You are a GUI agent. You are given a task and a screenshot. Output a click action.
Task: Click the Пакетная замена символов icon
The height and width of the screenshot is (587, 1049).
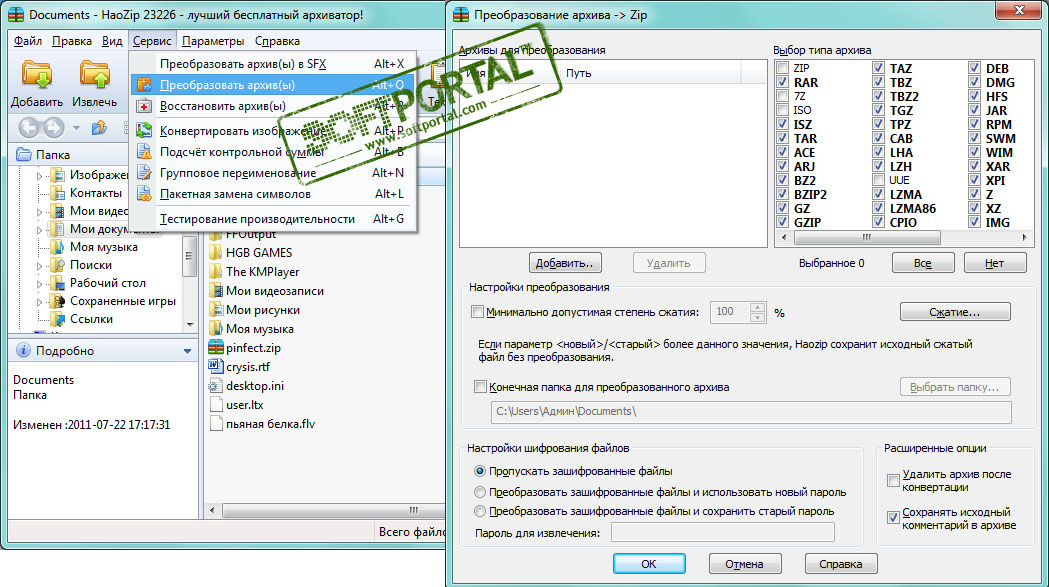click(x=144, y=194)
